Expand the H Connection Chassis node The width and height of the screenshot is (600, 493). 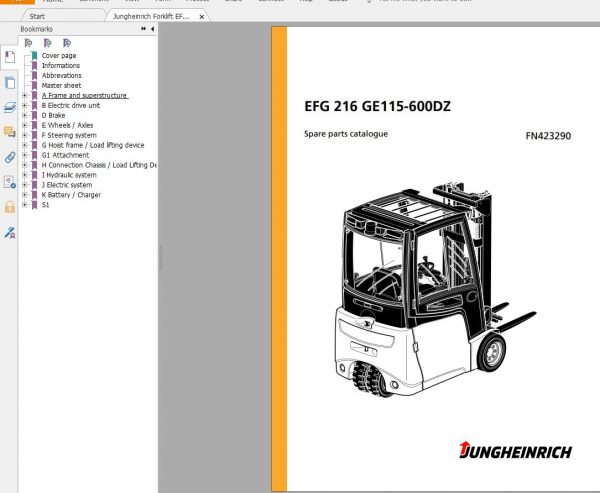pos(25,165)
